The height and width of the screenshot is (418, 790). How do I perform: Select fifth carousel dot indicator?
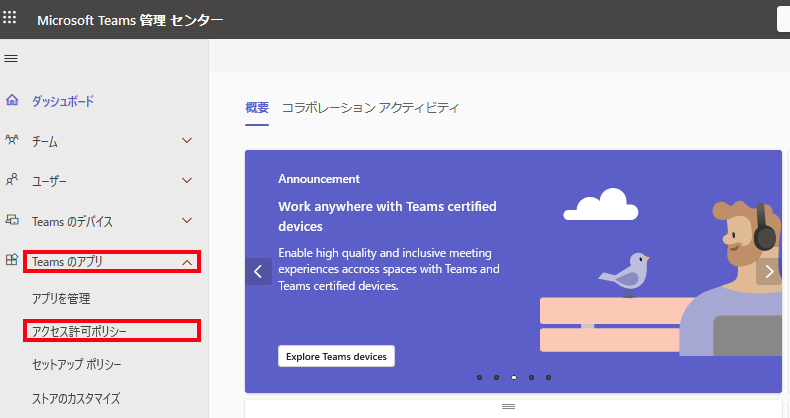pos(549,377)
